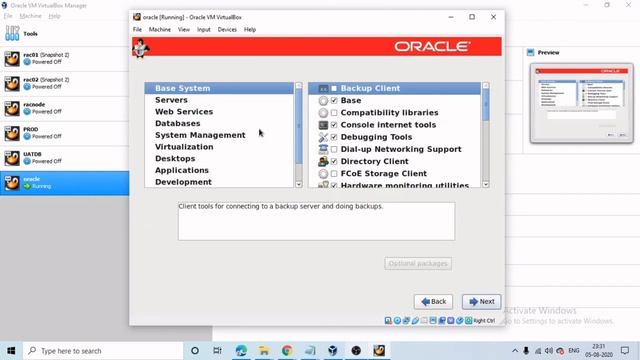Uncheck the Directory Client checkbox

point(334,162)
